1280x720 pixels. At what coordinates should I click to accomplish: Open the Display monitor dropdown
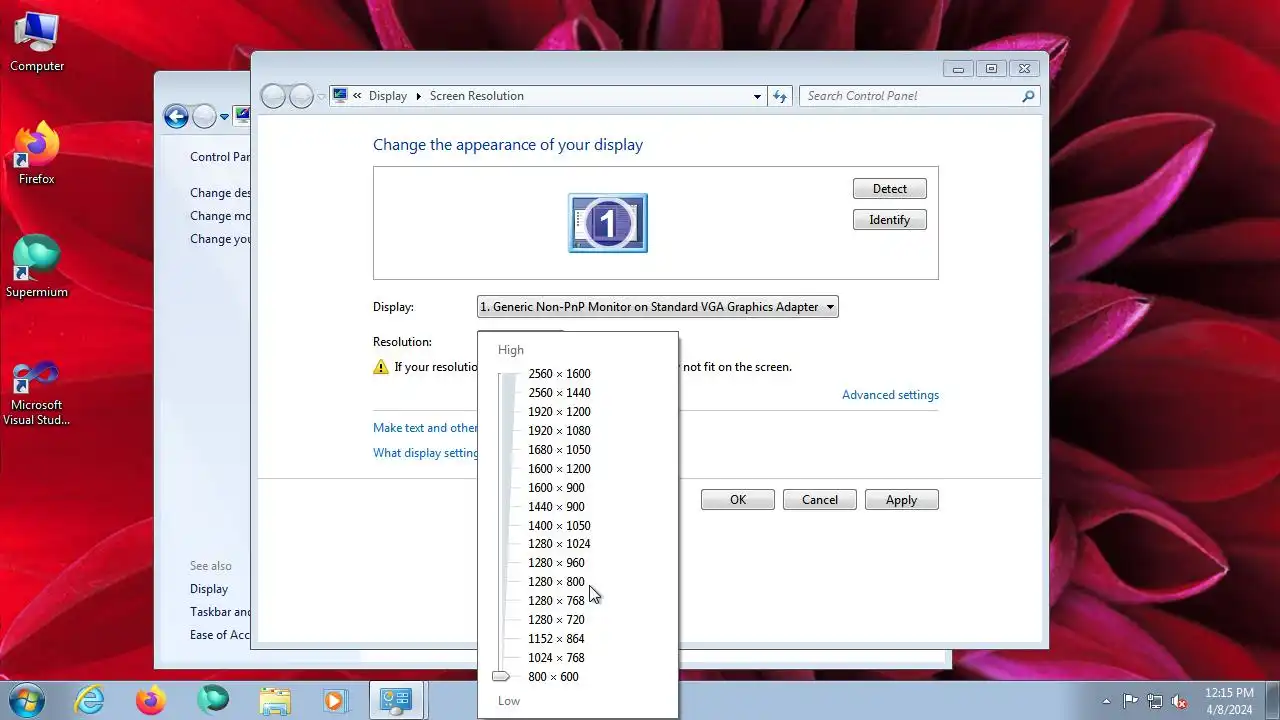[658, 307]
